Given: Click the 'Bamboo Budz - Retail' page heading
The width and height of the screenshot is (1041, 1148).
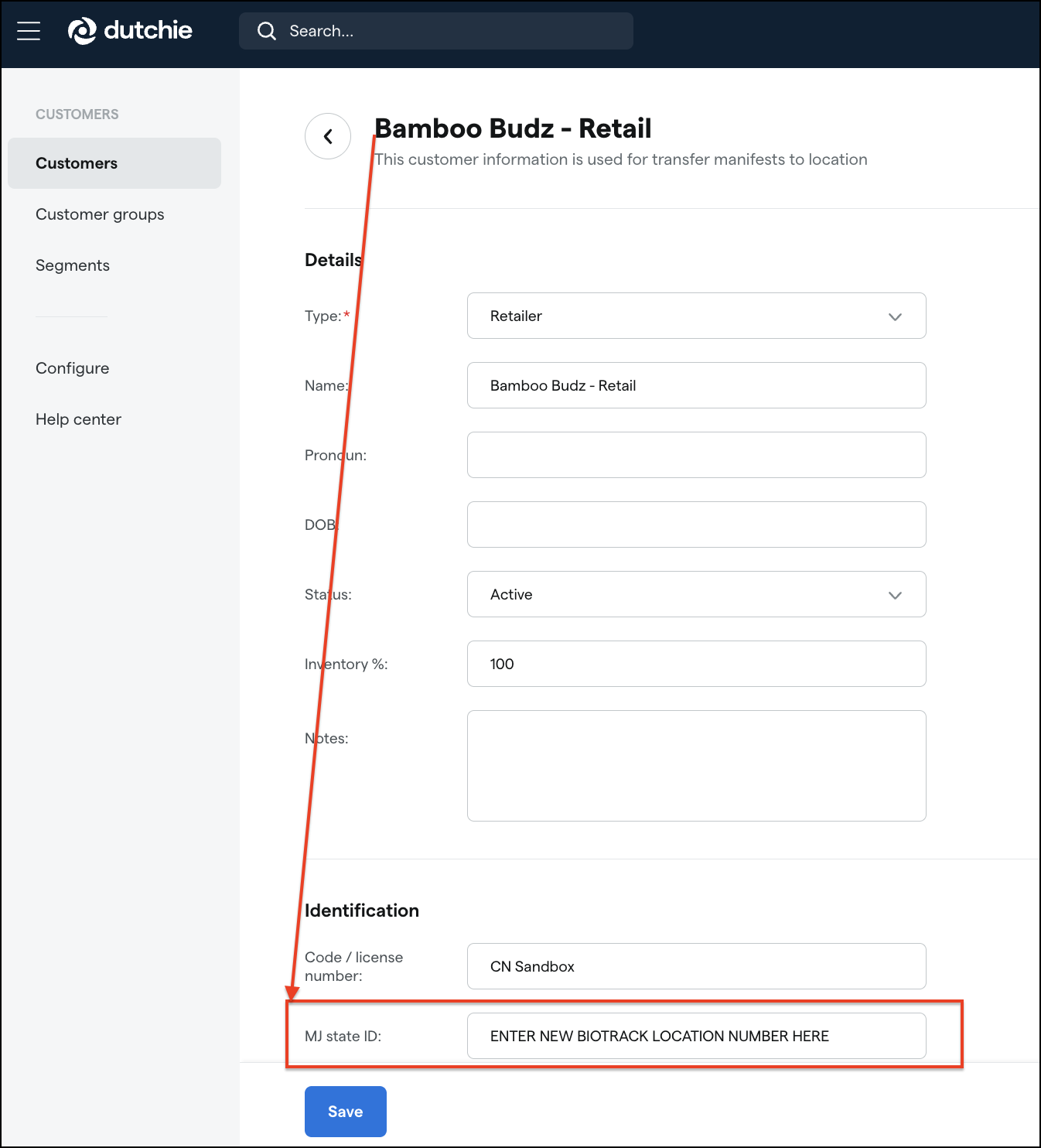Looking at the screenshot, I should click(513, 128).
